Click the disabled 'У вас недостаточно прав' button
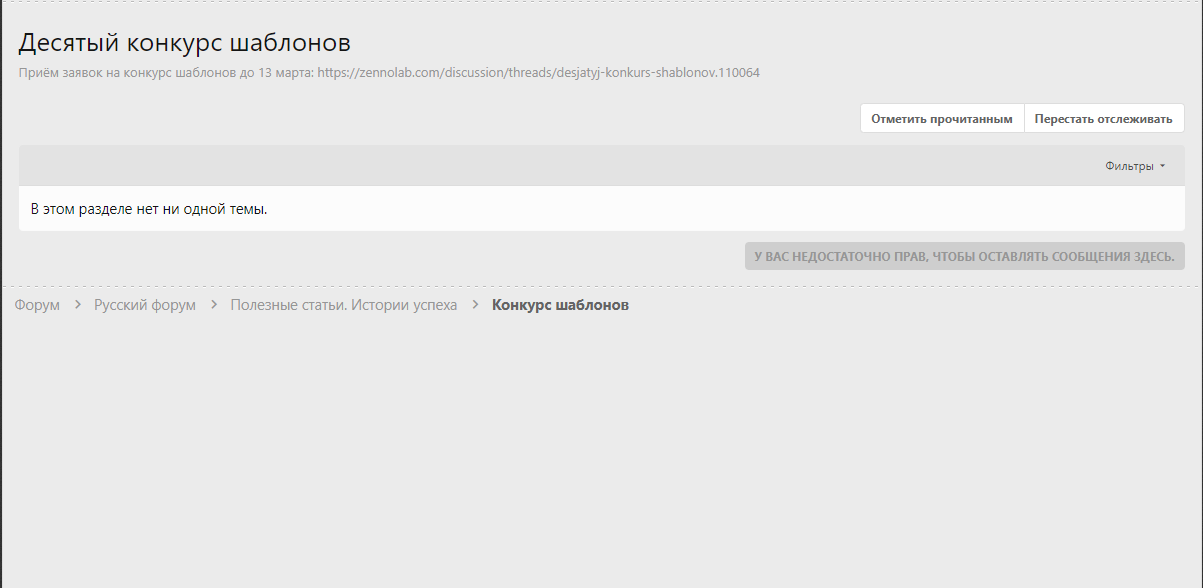Screen dimensions: 1203x588 [964, 256]
